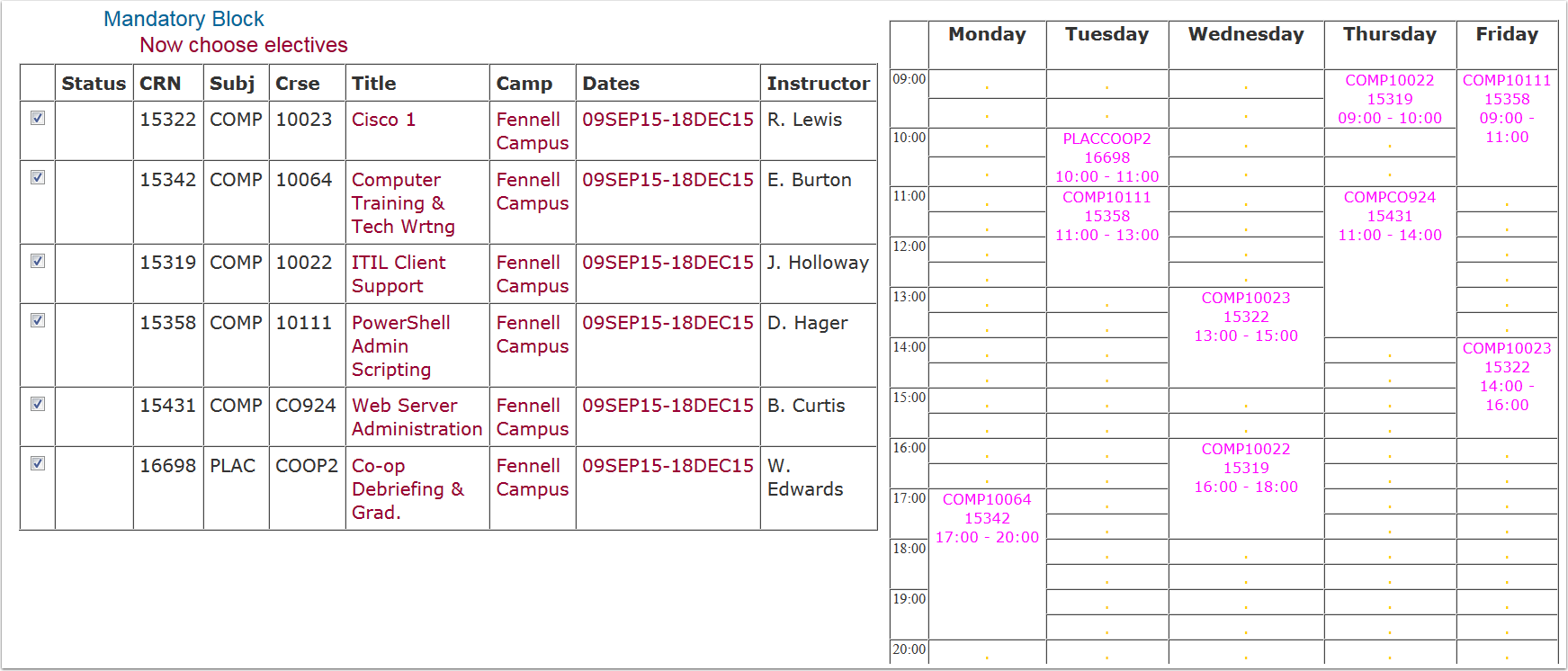Click Tuesday COMP10111 11:00 - 13:00 block
This screenshot has width=1568, height=671.
[1107, 216]
